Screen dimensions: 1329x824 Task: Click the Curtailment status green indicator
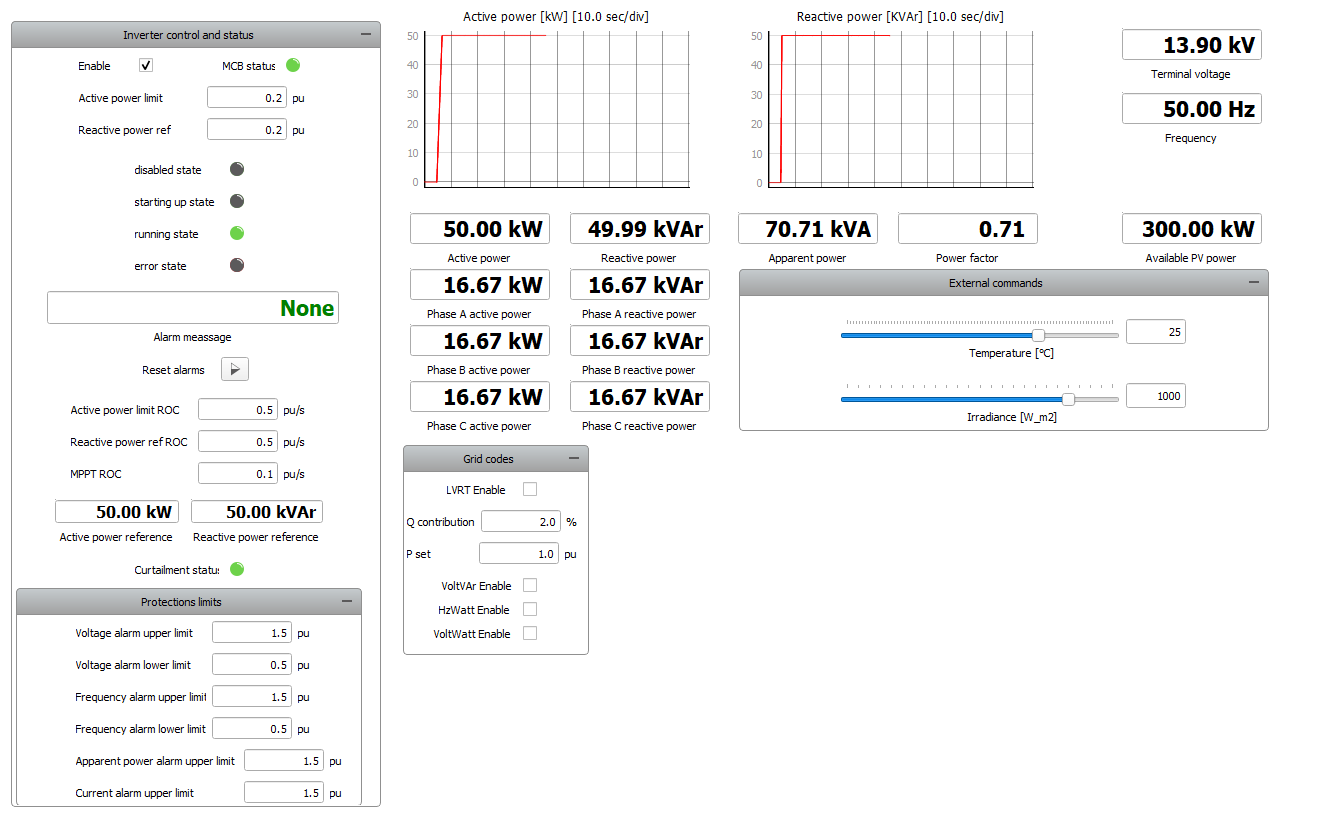tap(237, 570)
